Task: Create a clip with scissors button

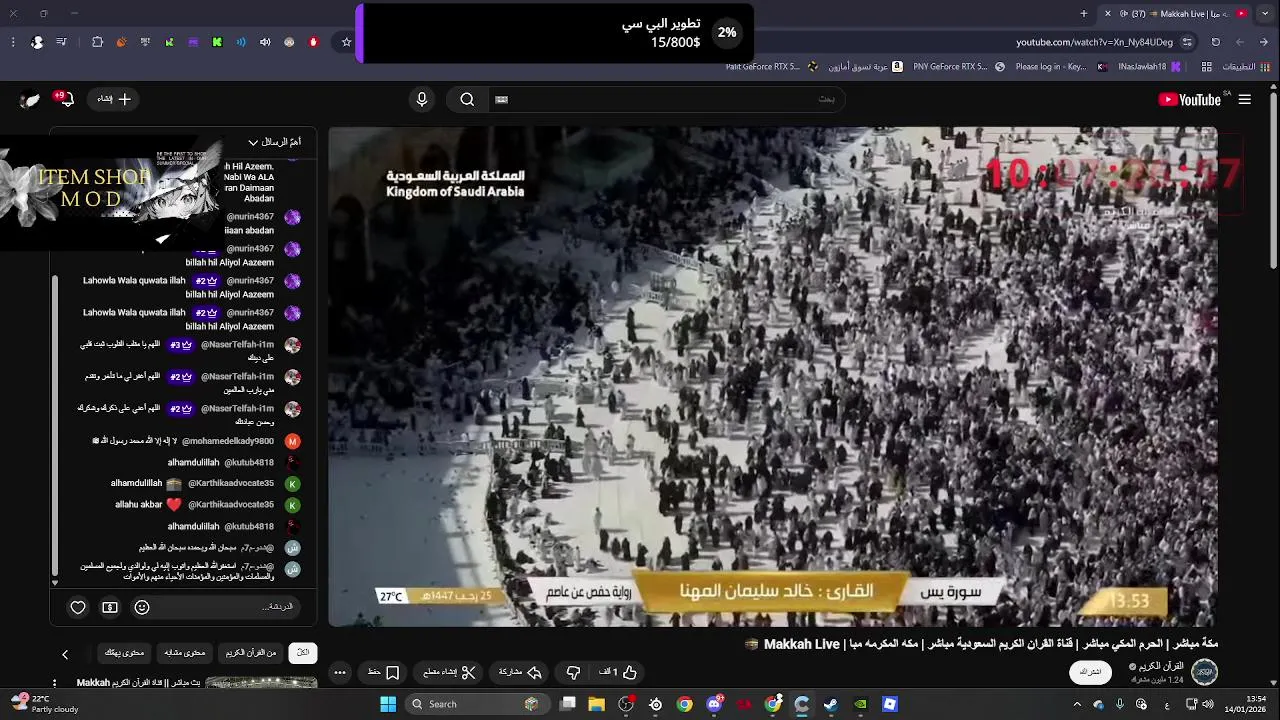Action: point(450,672)
